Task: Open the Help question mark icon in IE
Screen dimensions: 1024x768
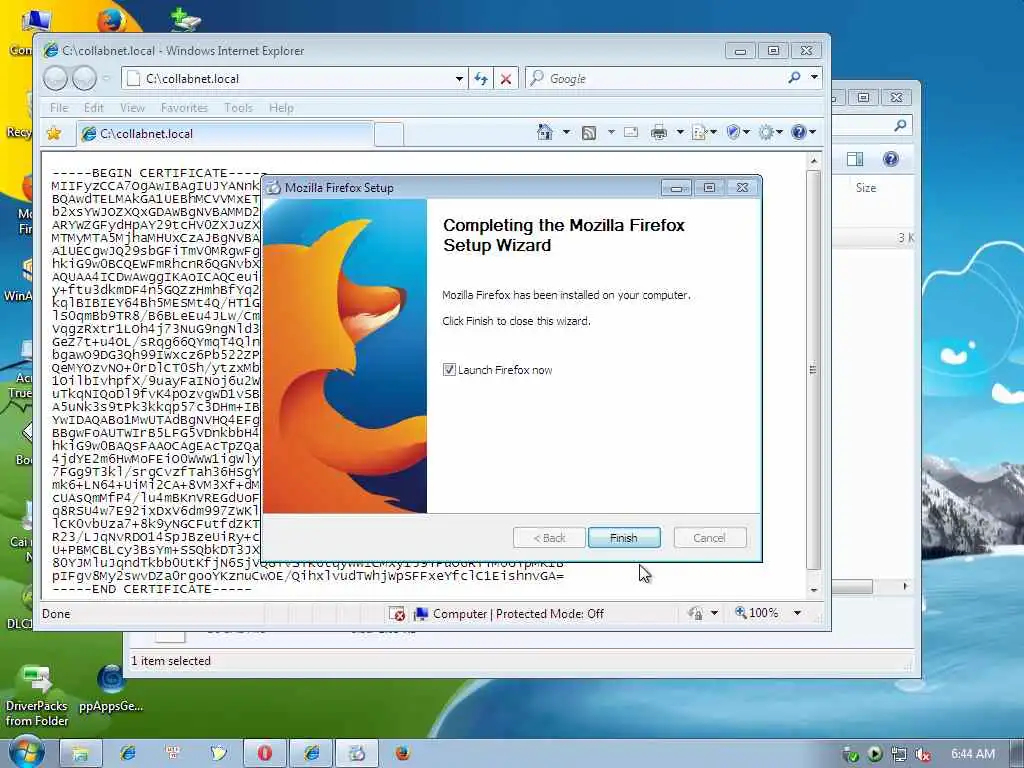Action: [803, 133]
